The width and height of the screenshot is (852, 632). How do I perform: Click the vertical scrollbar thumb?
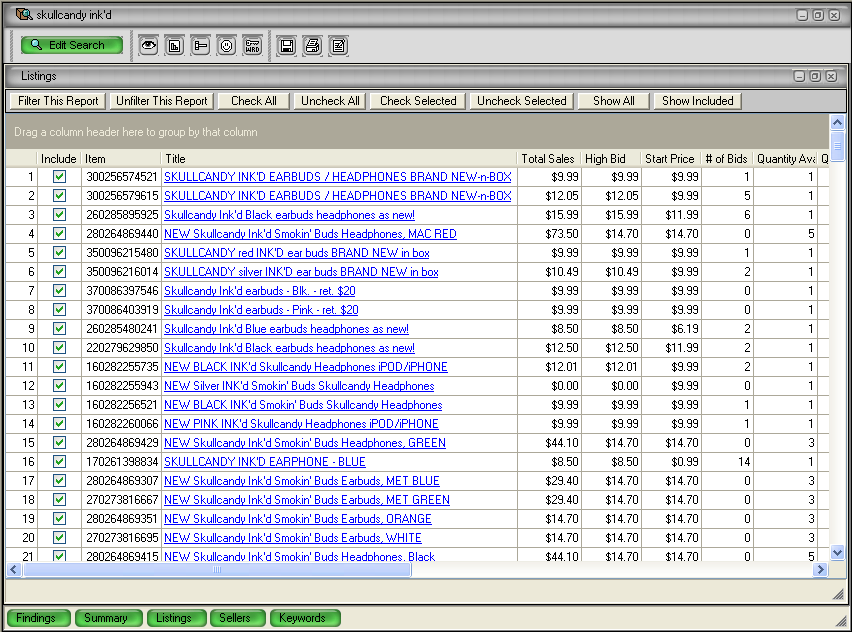[837, 146]
